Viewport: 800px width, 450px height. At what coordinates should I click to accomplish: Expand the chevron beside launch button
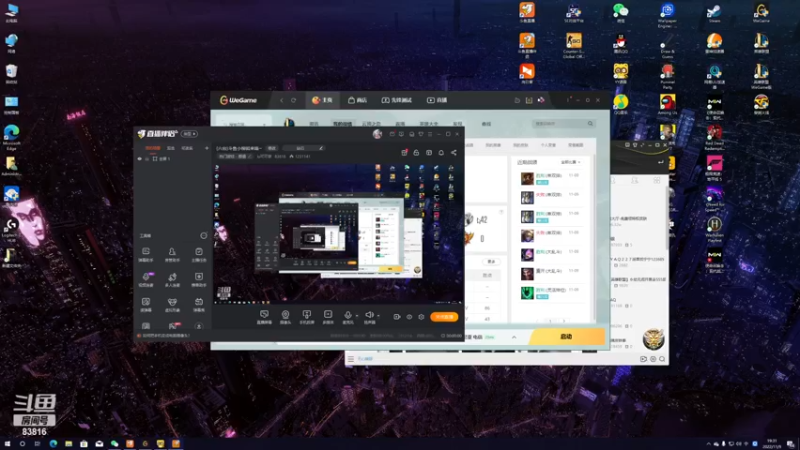[514, 337]
